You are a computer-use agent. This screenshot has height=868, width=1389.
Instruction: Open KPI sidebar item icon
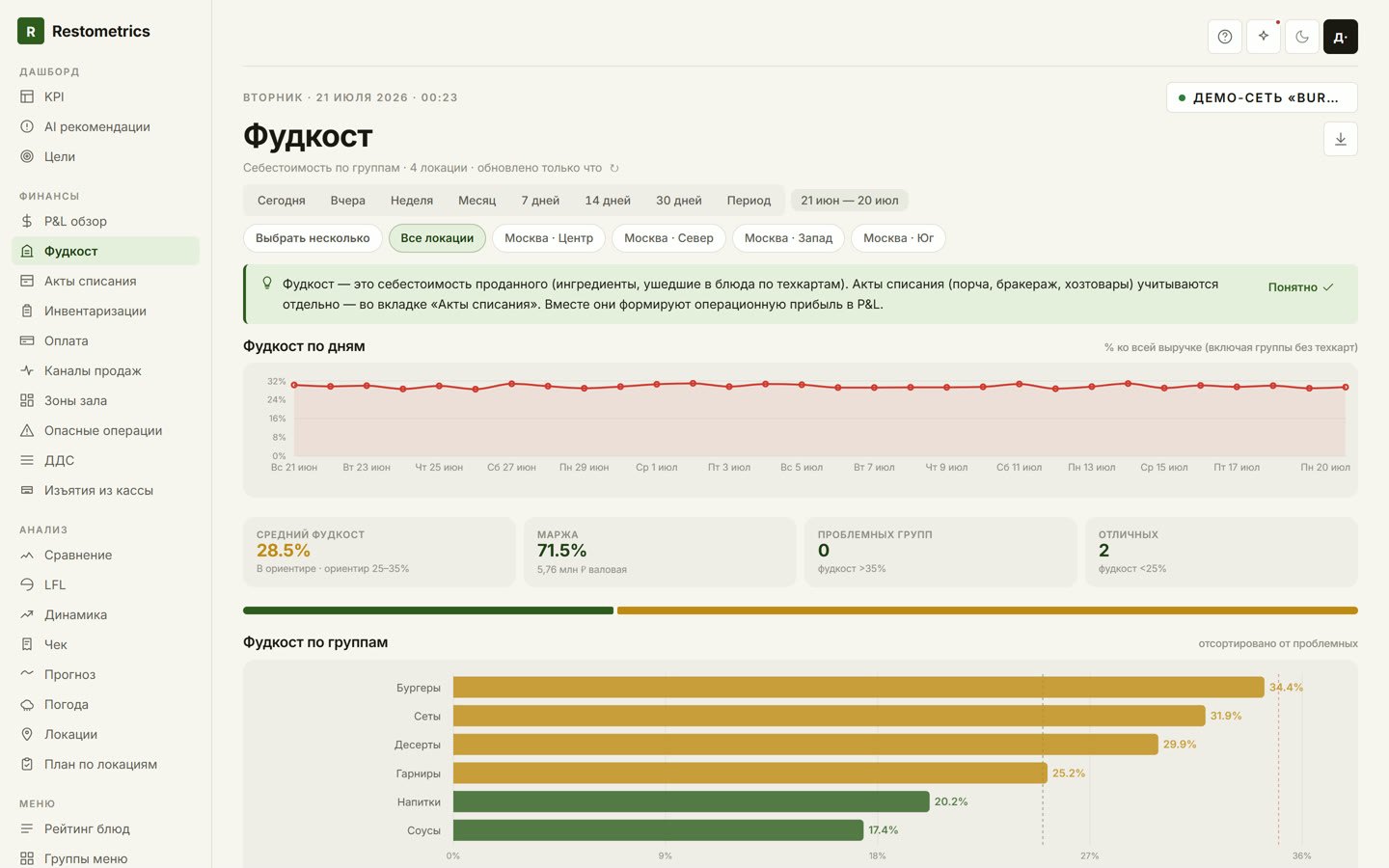click(27, 96)
